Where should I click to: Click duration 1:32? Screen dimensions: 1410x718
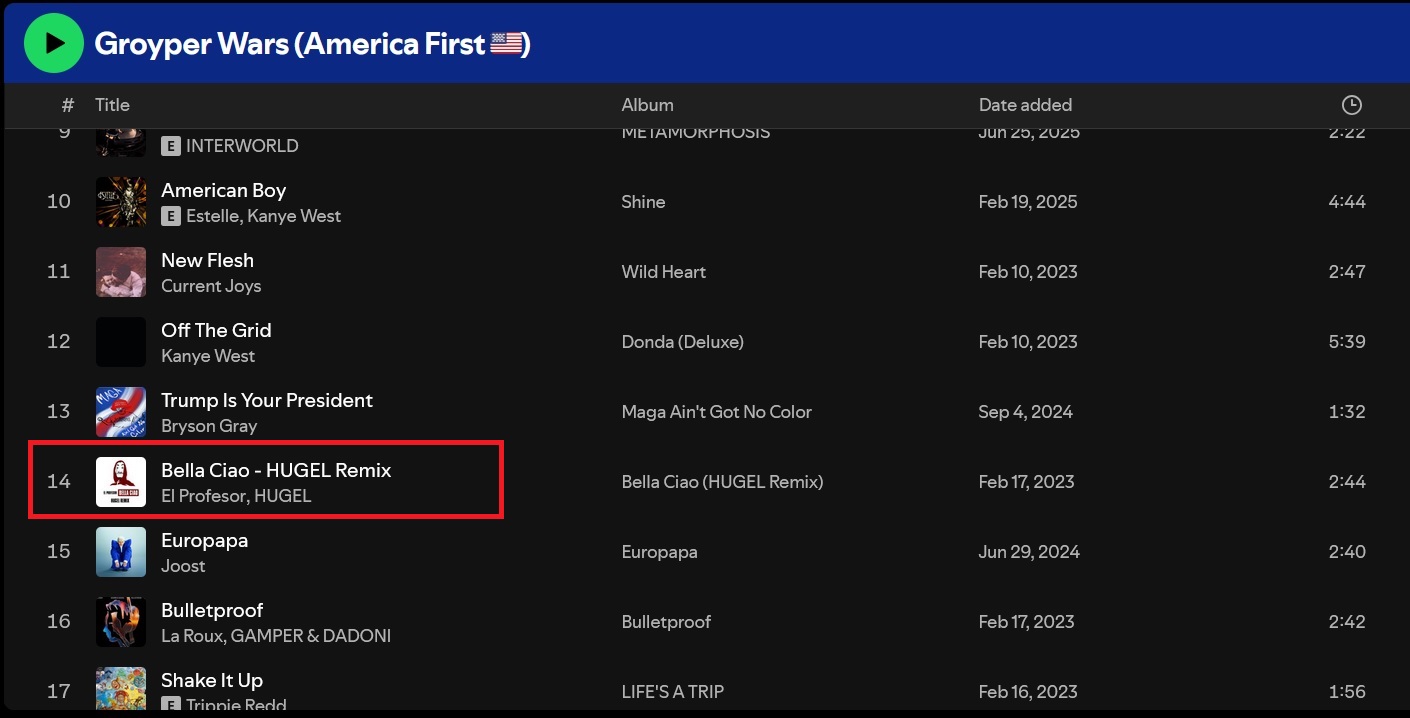point(1348,412)
